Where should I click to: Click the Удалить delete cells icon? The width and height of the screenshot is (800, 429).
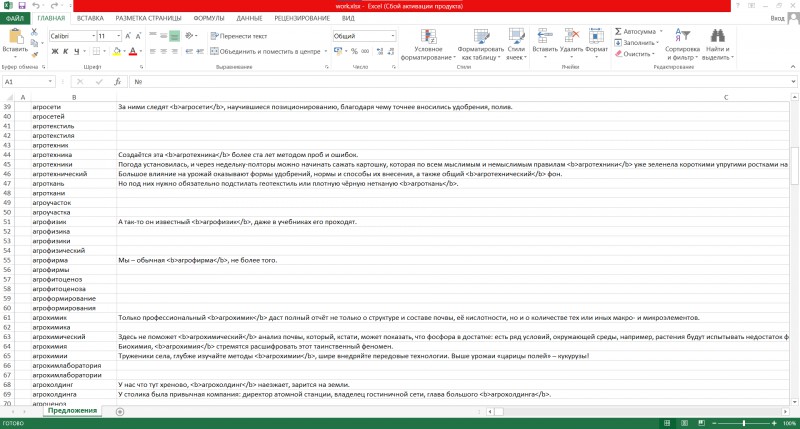pos(571,36)
